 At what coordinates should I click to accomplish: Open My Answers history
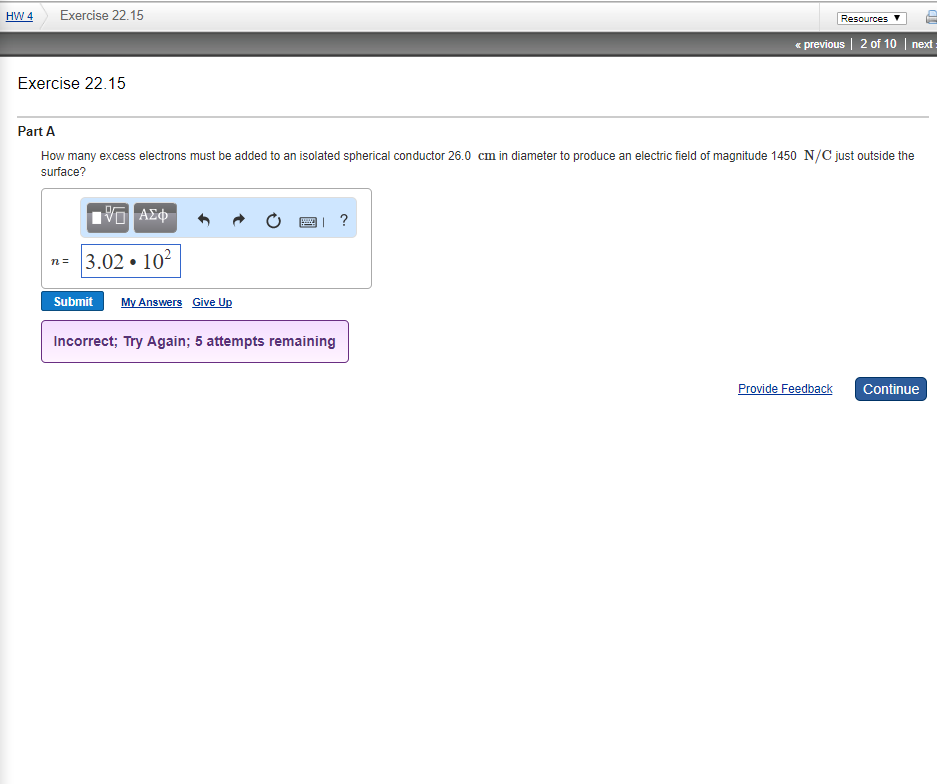coord(151,302)
